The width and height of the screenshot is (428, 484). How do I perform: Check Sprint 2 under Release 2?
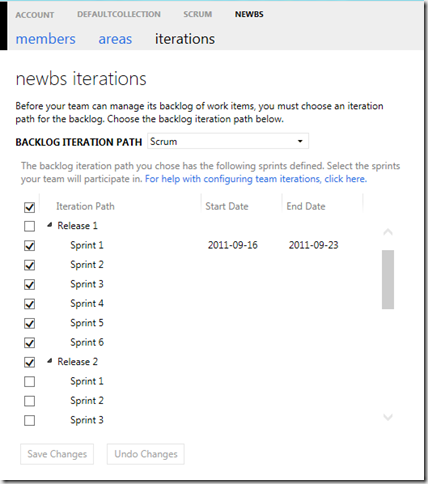29,401
